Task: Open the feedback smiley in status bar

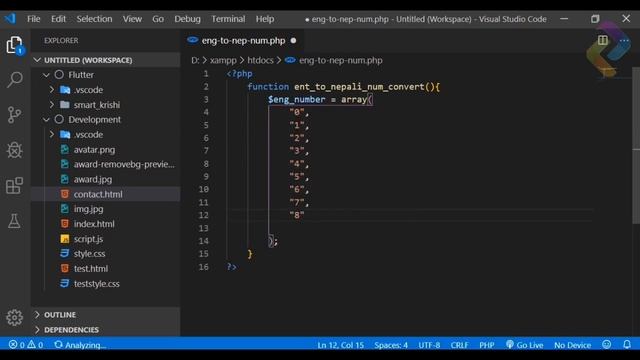Action: point(607,345)
